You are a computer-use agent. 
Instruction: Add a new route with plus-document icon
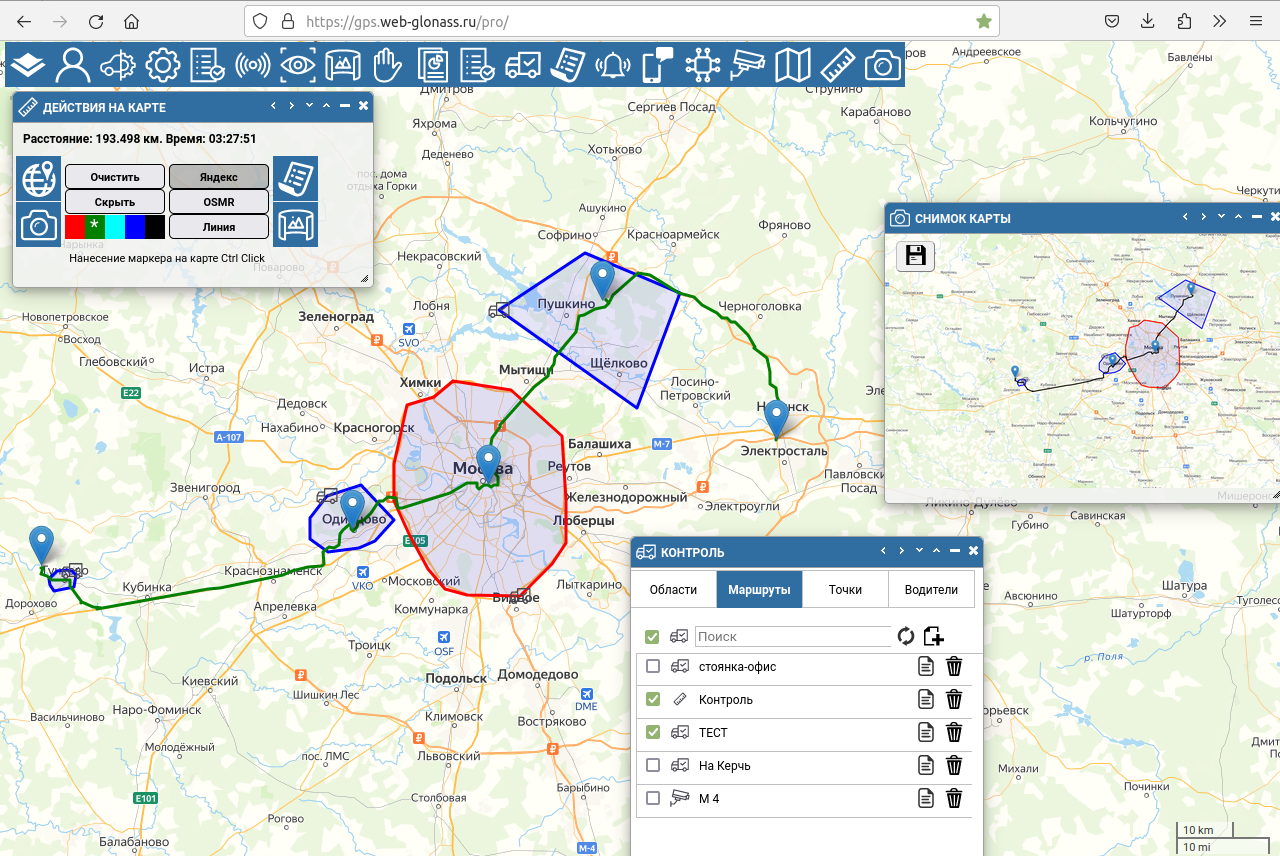[x=934, y=637]
